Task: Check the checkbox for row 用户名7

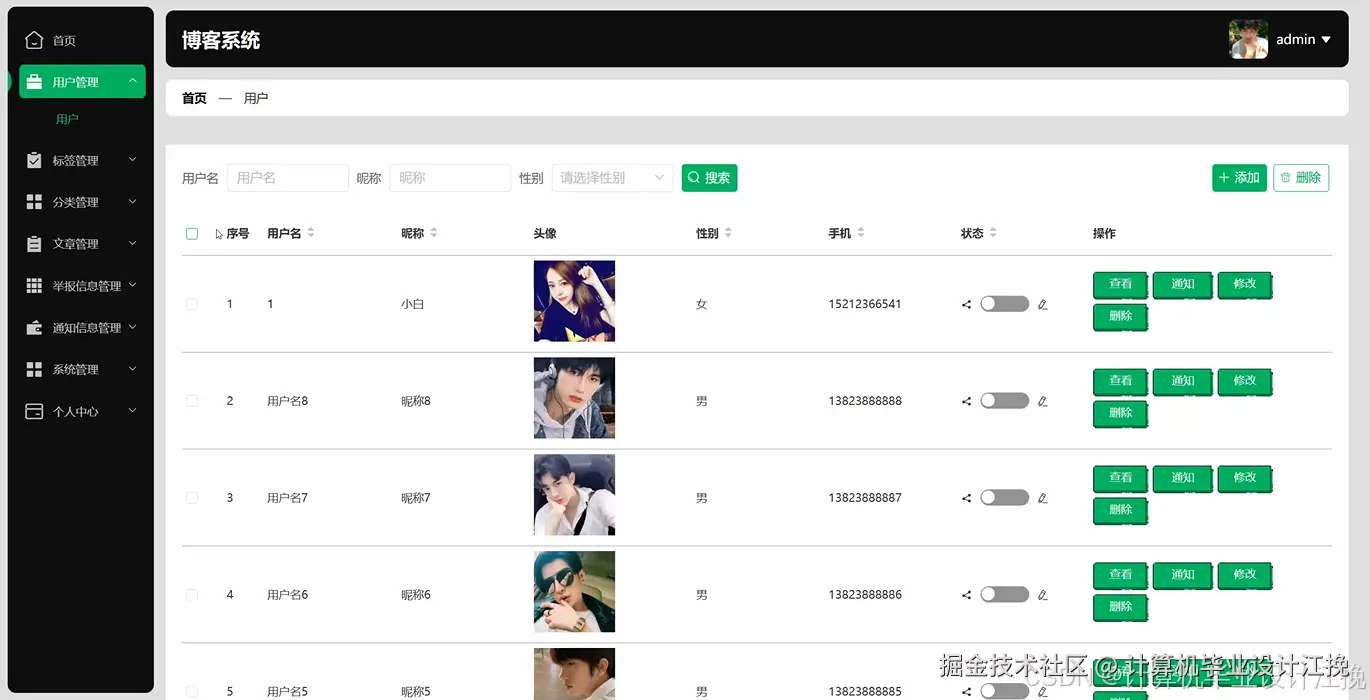Action: click(x=192, y=498)
